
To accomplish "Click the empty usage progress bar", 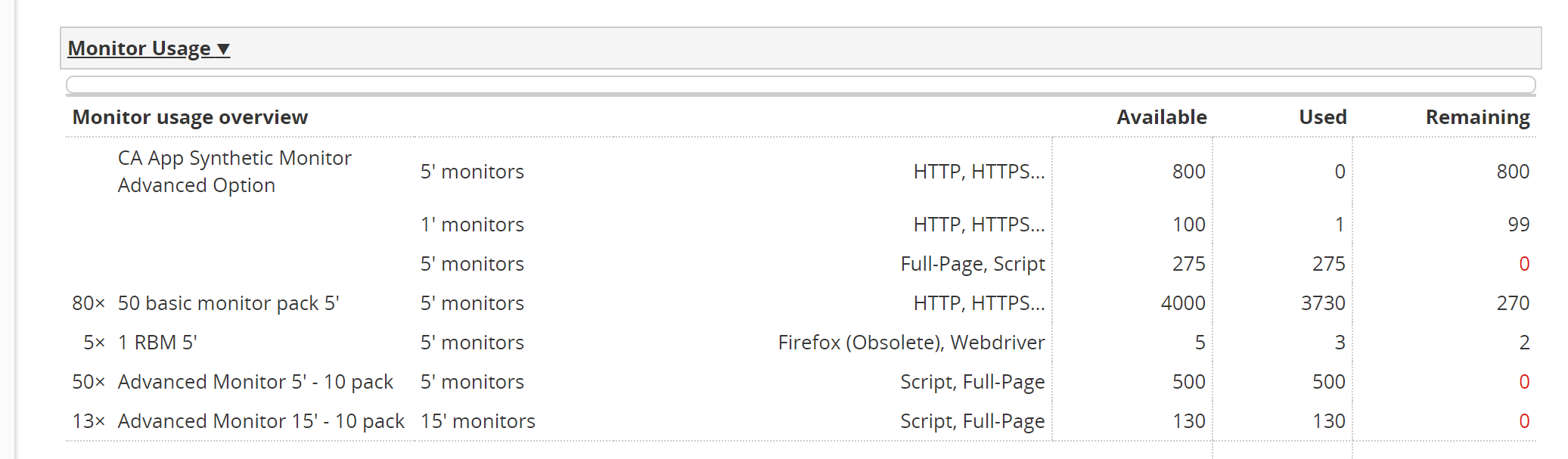I will [x=800, y=85].
